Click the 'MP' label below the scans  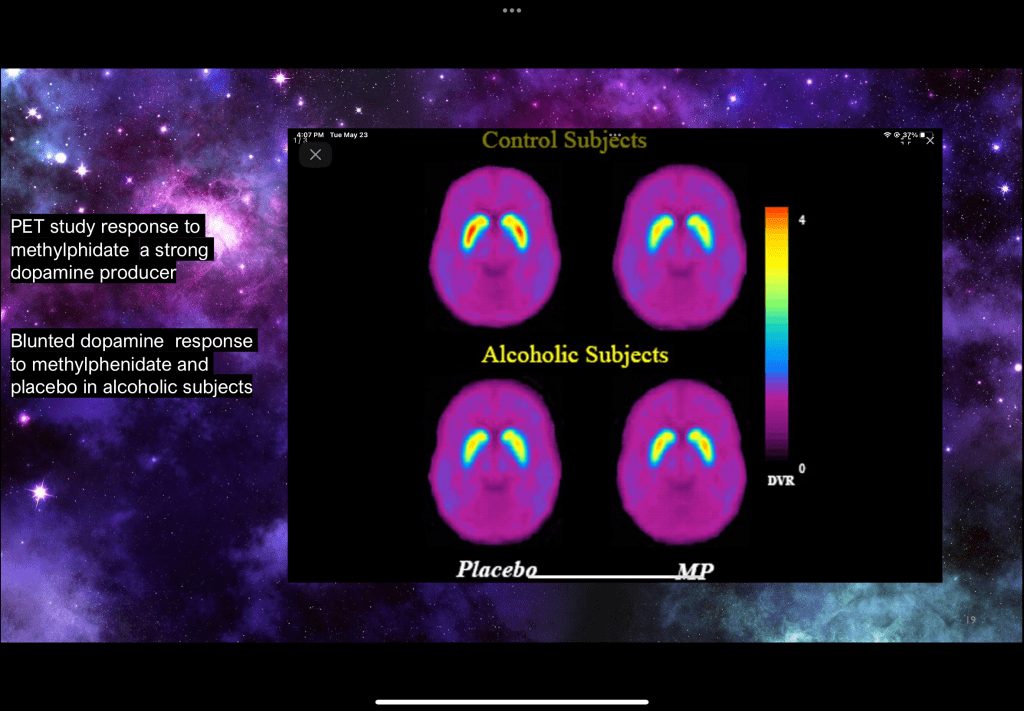pyautogui.click(x=695, y=570)
